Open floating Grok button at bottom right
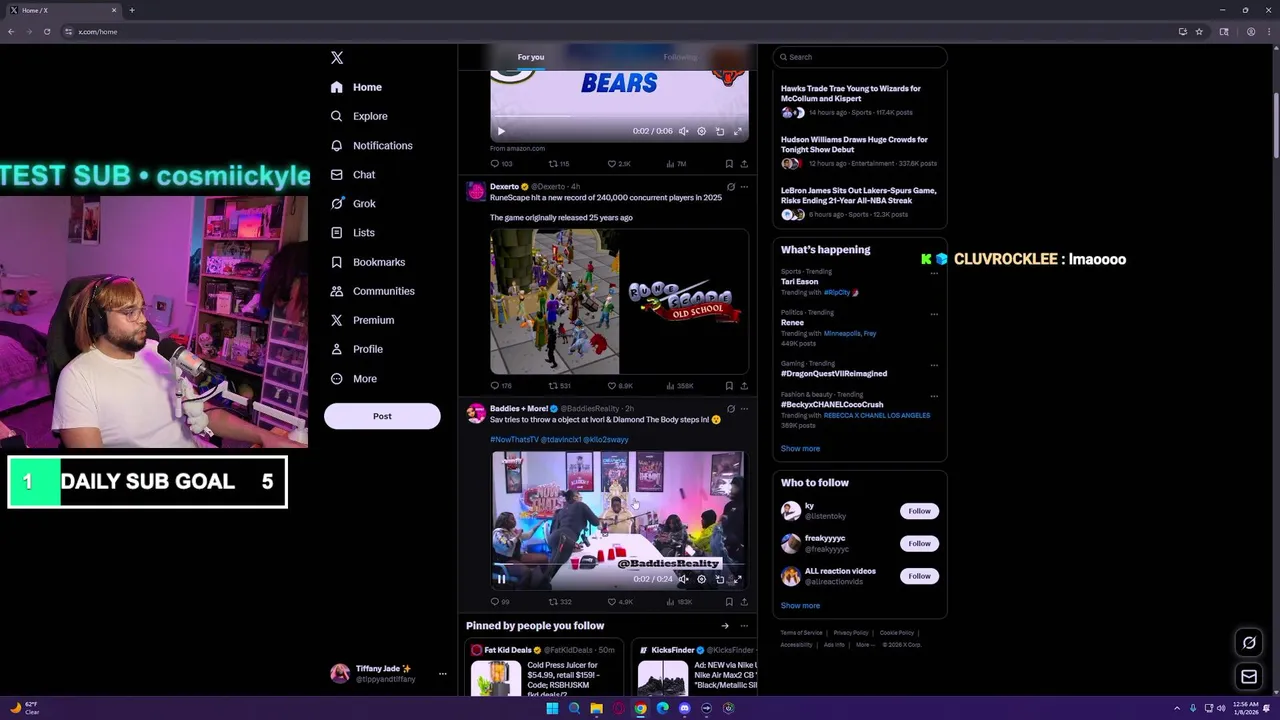The width and height of the screenshot is (1280, 720). [1249, 643]
